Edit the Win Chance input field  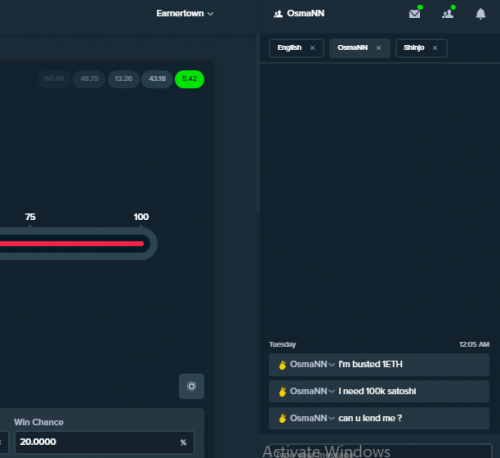[104, 442]
